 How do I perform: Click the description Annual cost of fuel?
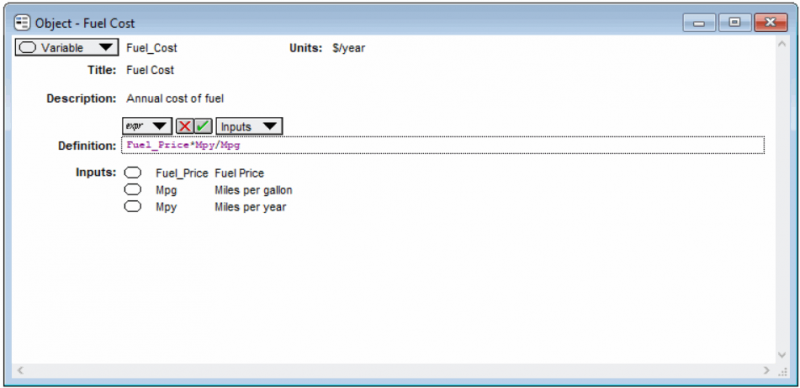coord(175,98)
